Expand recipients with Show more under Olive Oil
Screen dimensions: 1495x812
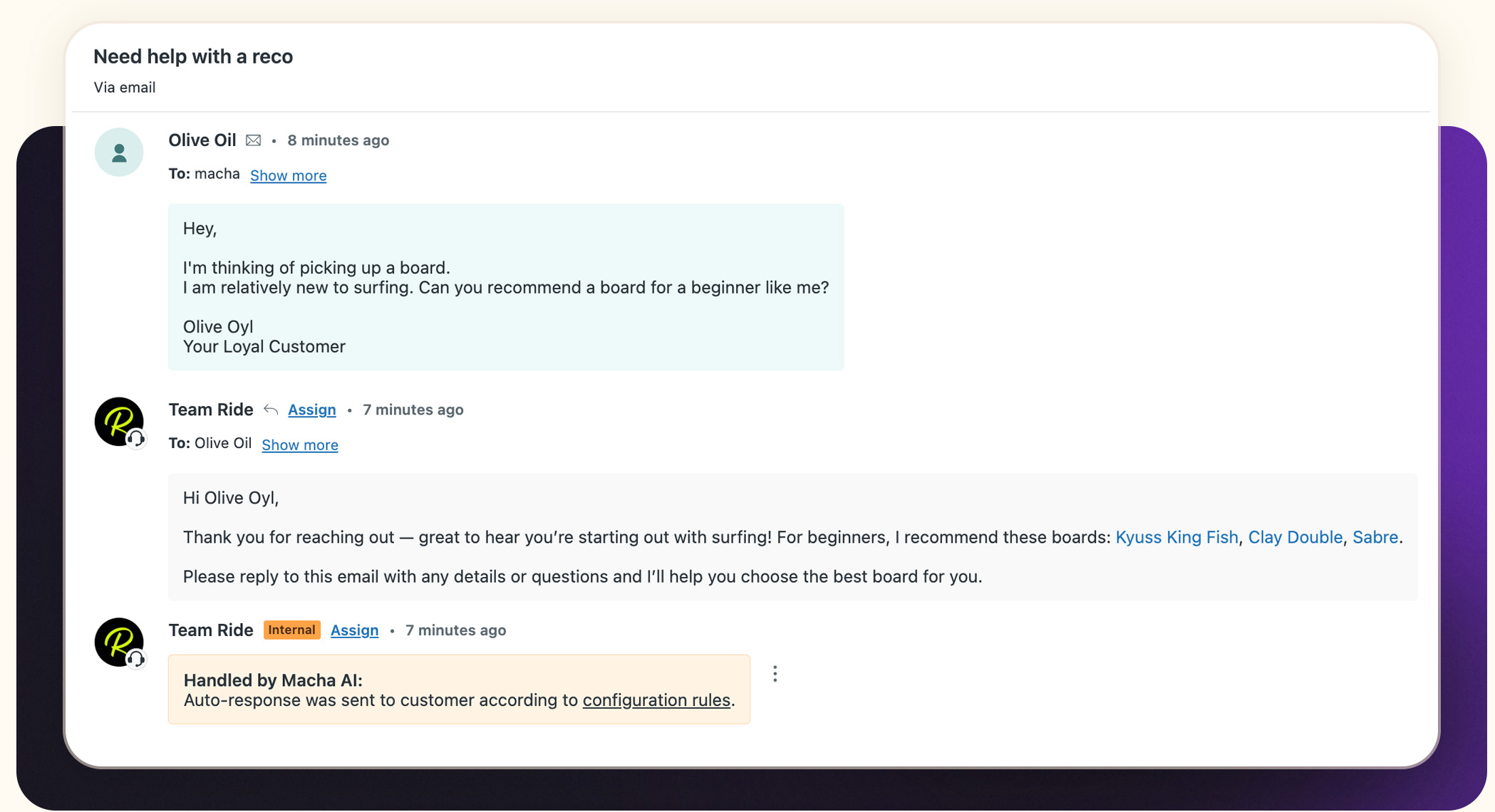(x=288, y=176)
